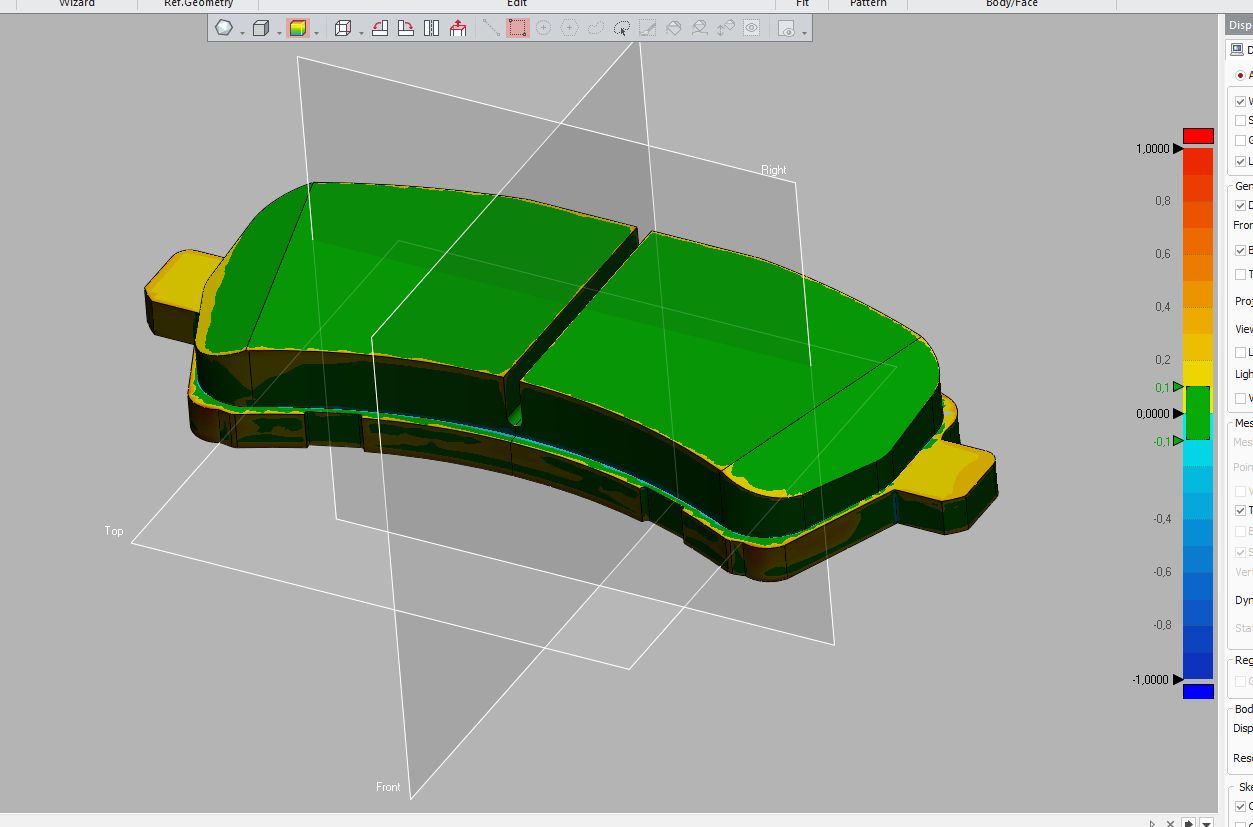This screenshot has height=827, width=1253.
Task: Click the wireframe view cube icon
Action: pos(342,29)
